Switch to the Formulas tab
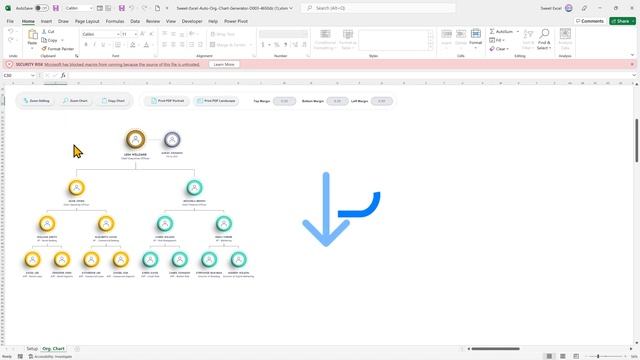The image size is (640, 360). (x=115, y=21)
